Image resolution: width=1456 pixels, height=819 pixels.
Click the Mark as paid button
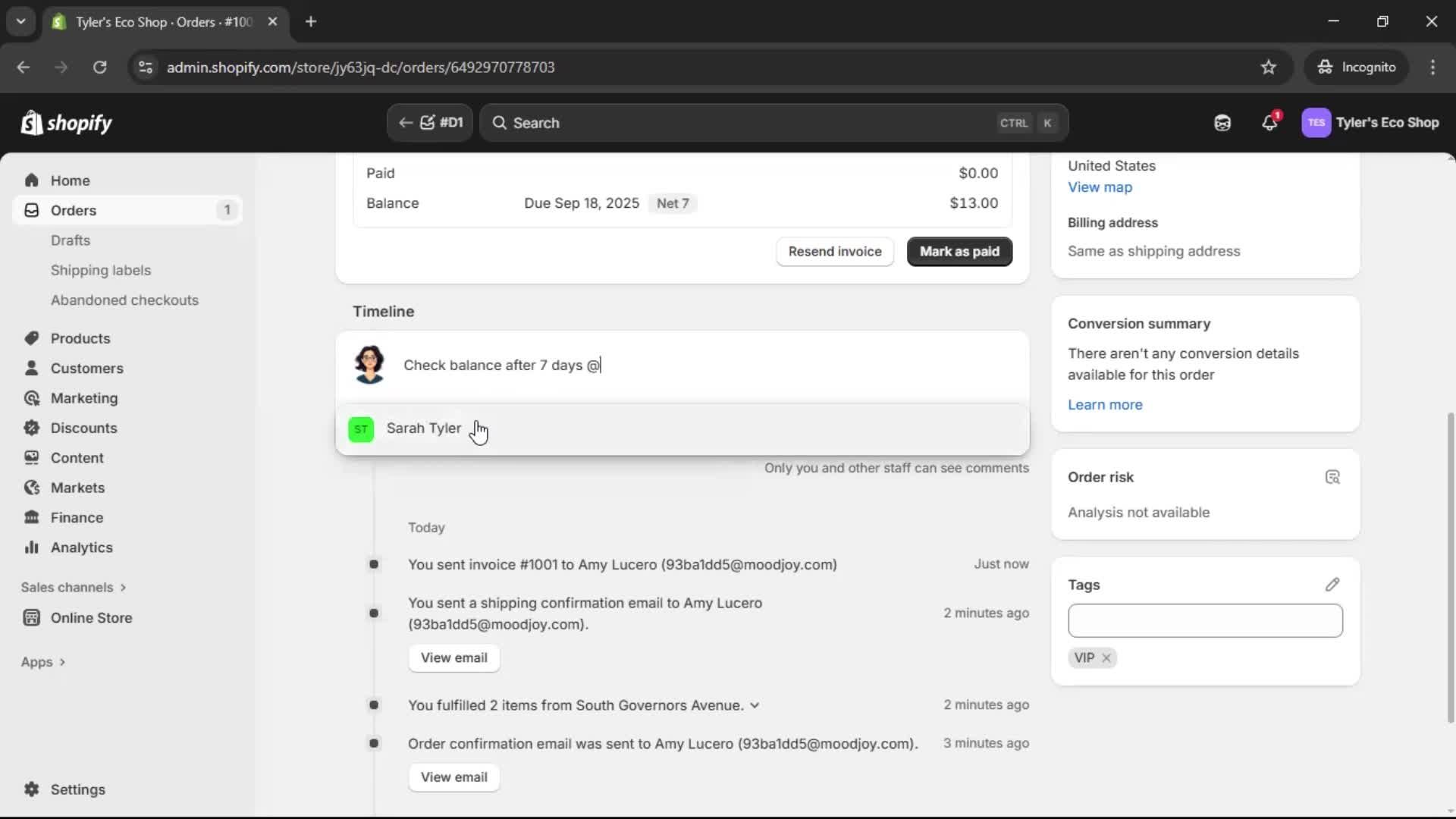click(959, 251)
